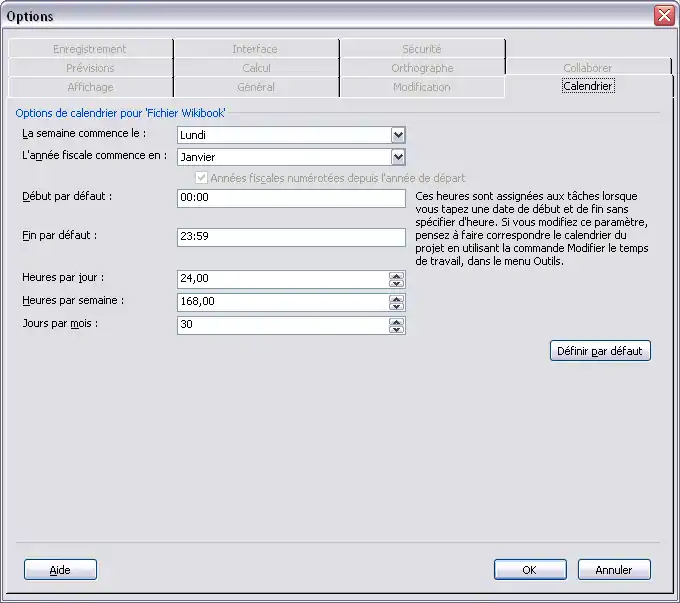Decrease 'Heures par semaine' with down arrow
Image resolution: width=680 pixels, height=603 pixels.
397,306
